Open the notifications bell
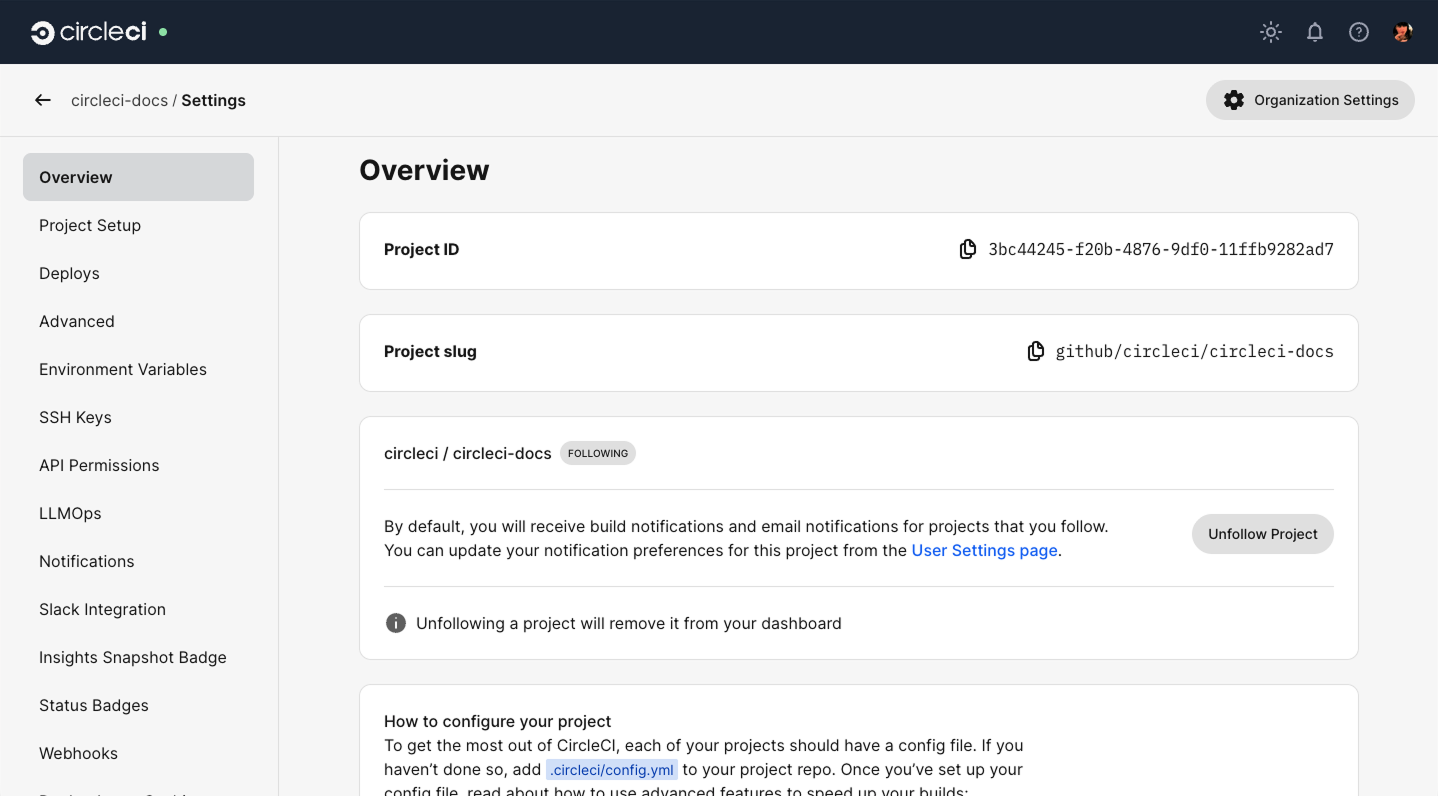The height and width of the screenshot is (796, 1438). coord(1314,32)
